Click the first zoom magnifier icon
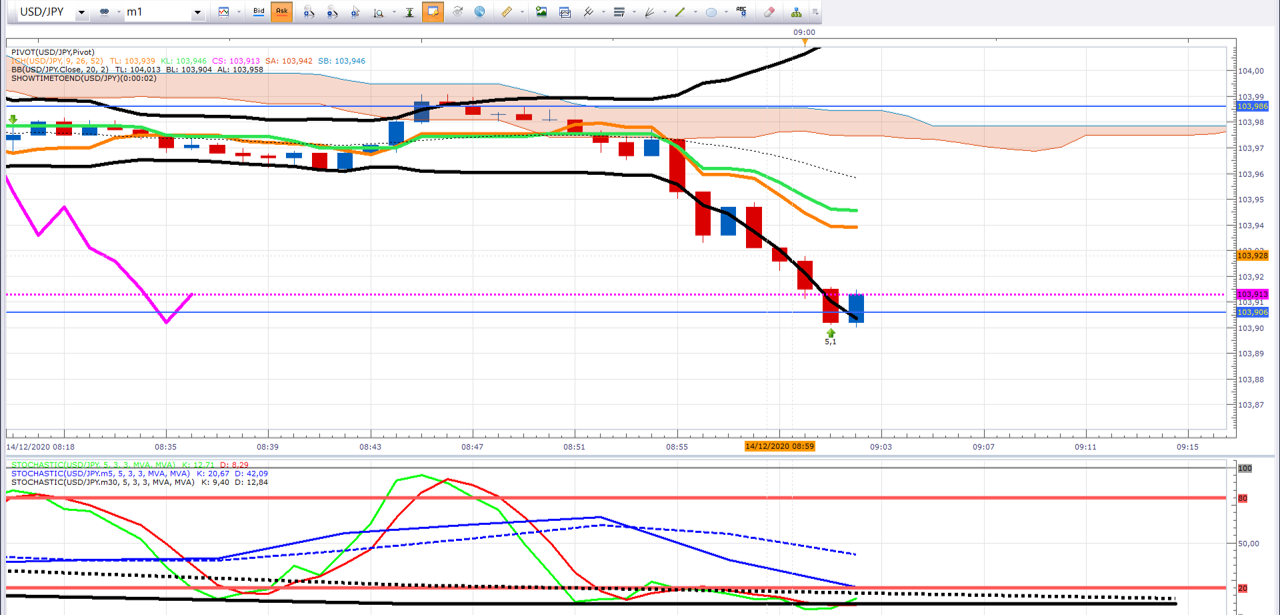 (x=309, y=12)
